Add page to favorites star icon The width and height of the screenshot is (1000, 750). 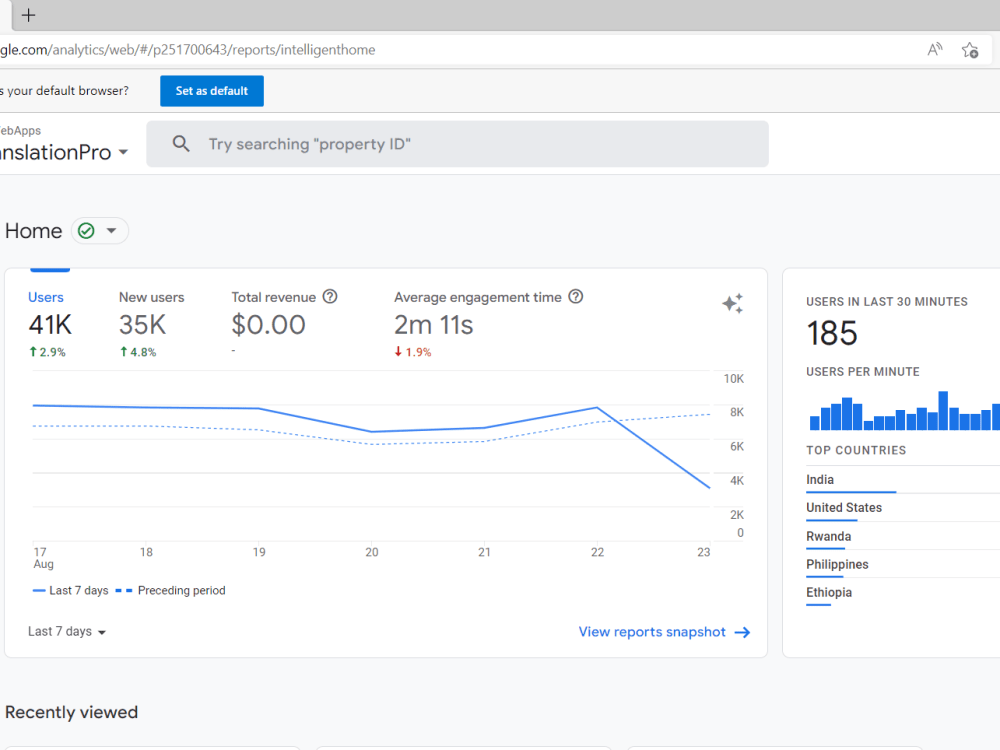point(970,50)
